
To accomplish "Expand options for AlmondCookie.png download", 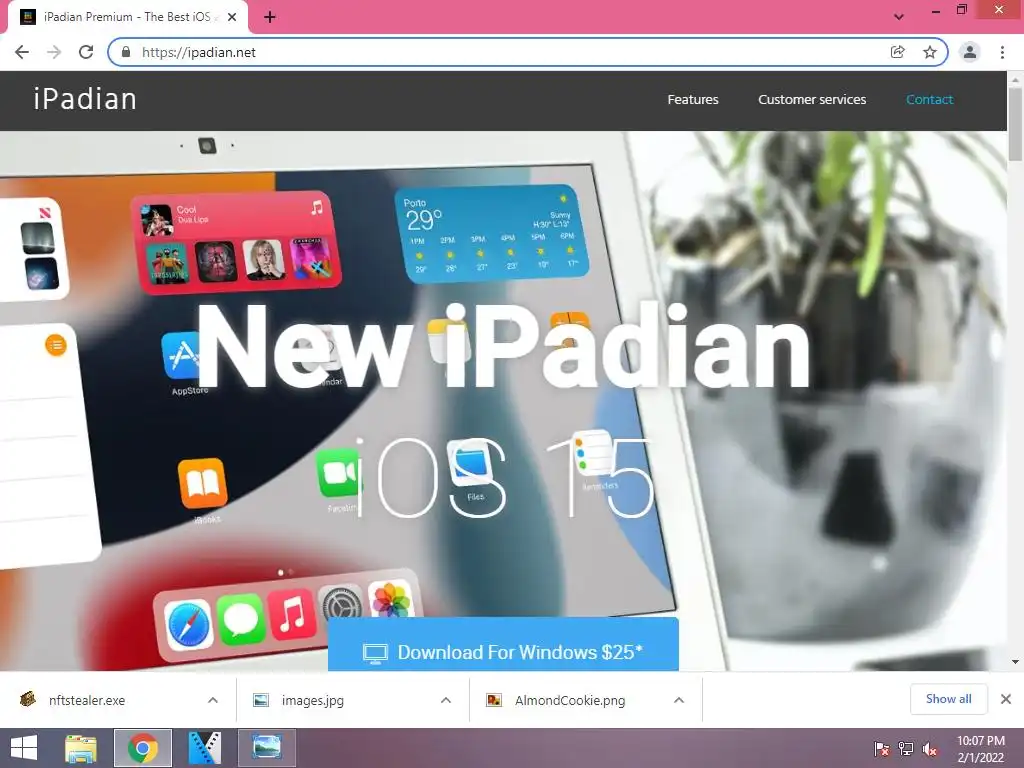I will (x=679, y=700).
